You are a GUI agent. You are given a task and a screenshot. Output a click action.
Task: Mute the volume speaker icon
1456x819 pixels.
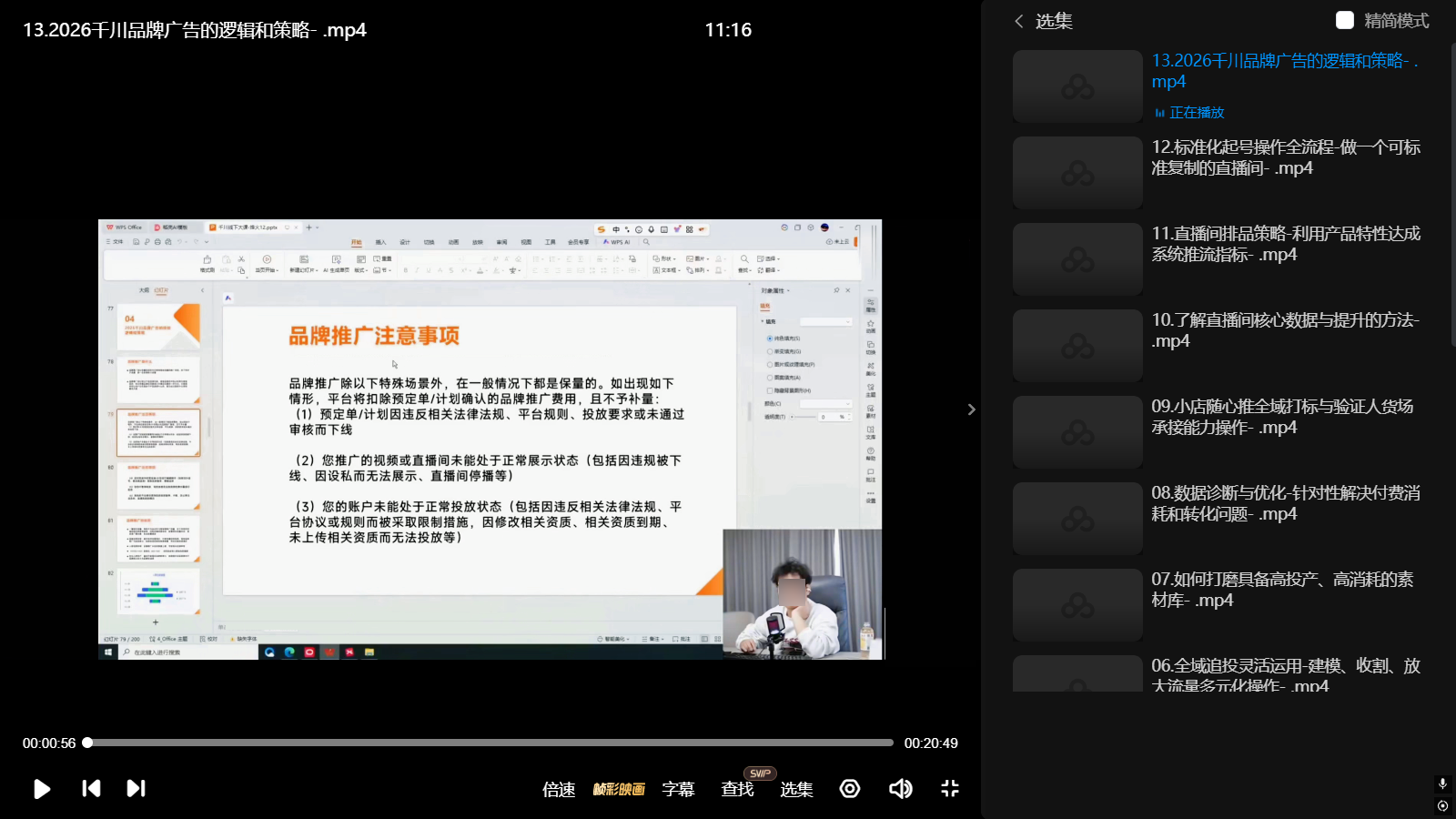[x=900, y=788]
